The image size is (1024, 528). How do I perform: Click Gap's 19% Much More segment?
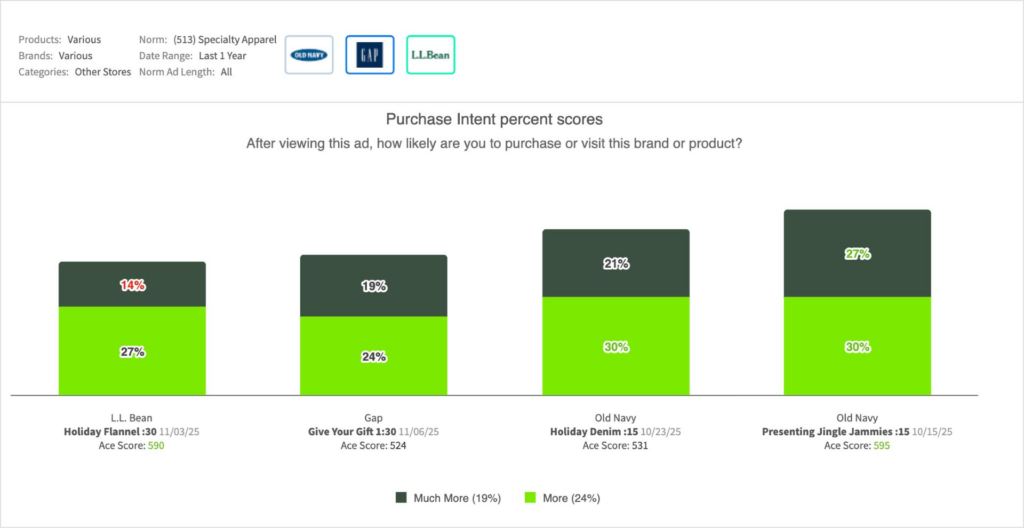374,285
